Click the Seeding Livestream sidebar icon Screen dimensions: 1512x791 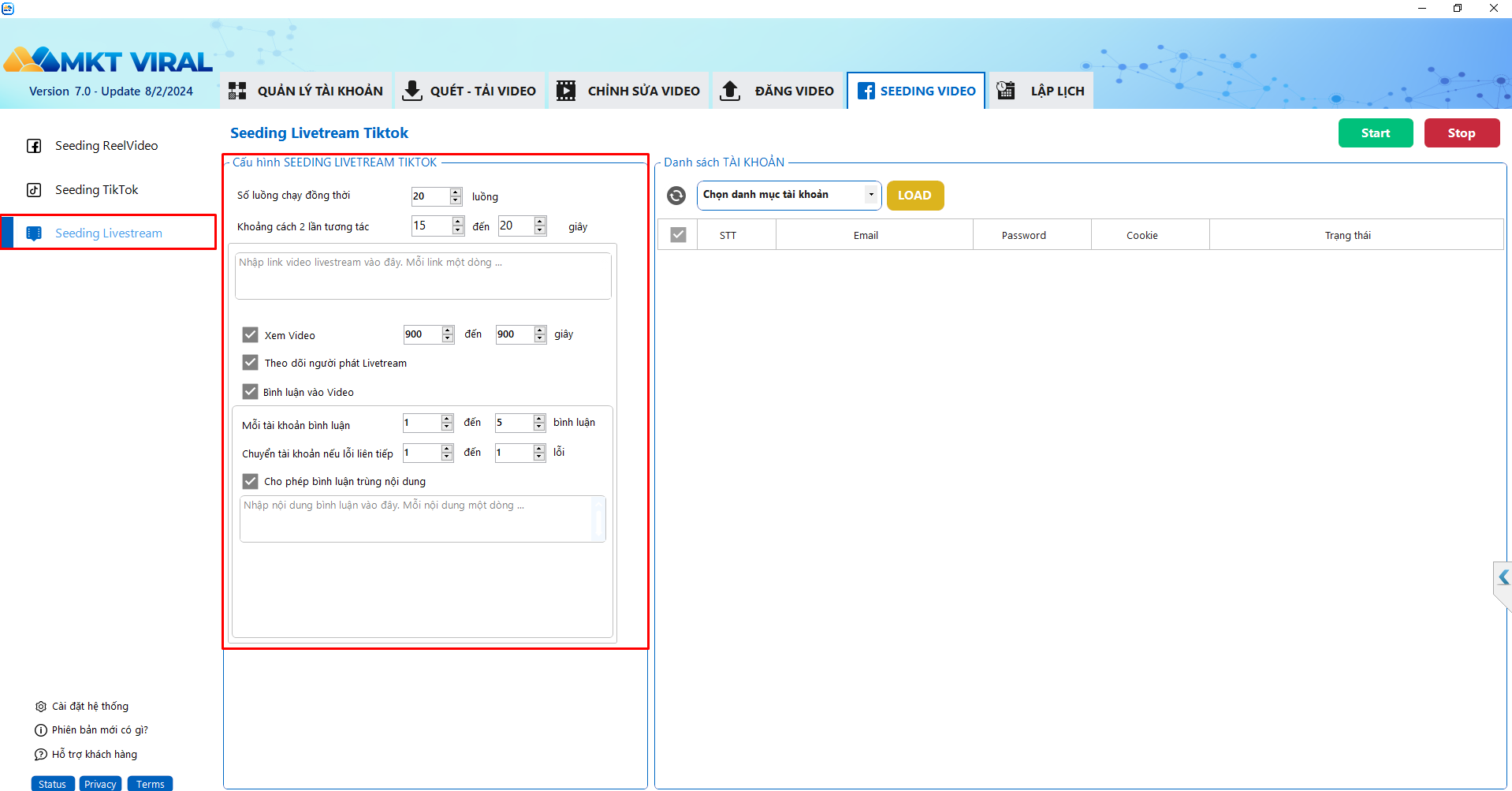pos(34,233)
